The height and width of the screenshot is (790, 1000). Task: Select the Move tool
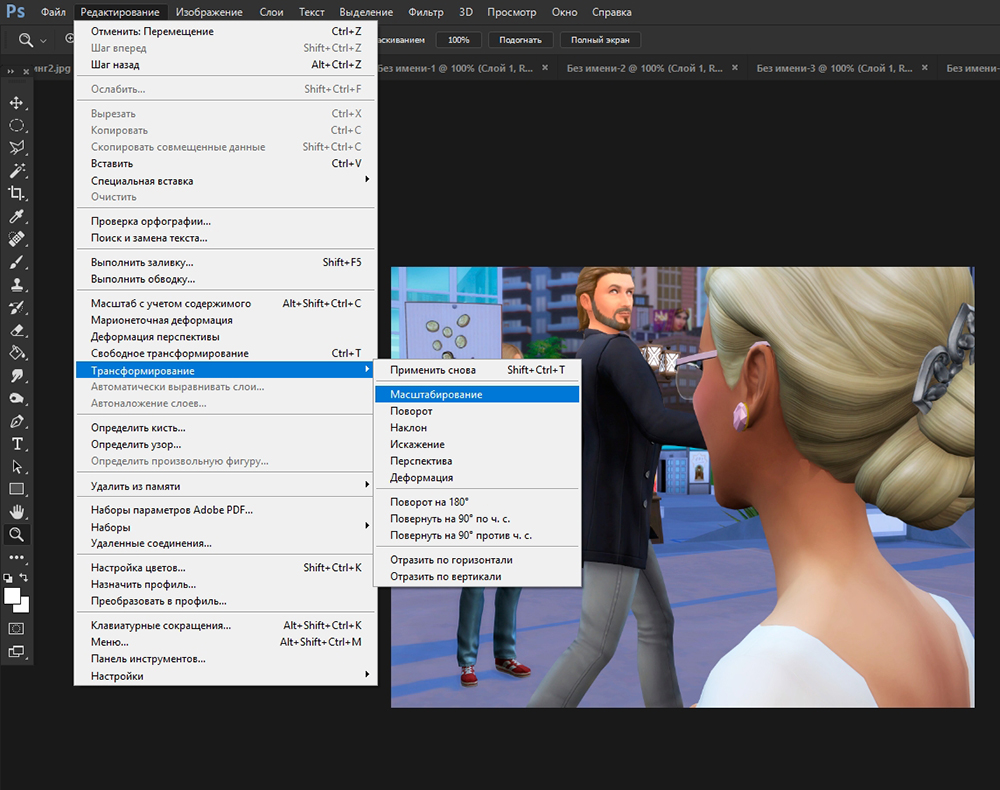[x=17, y=103]
